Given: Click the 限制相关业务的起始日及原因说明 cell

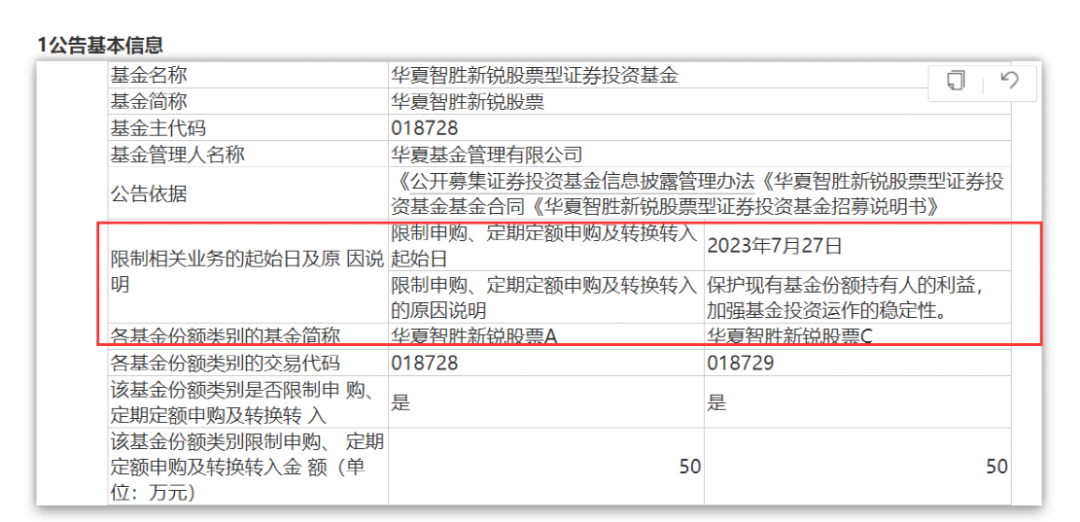Looking at the screenshot, I should (x=248, y=272).
